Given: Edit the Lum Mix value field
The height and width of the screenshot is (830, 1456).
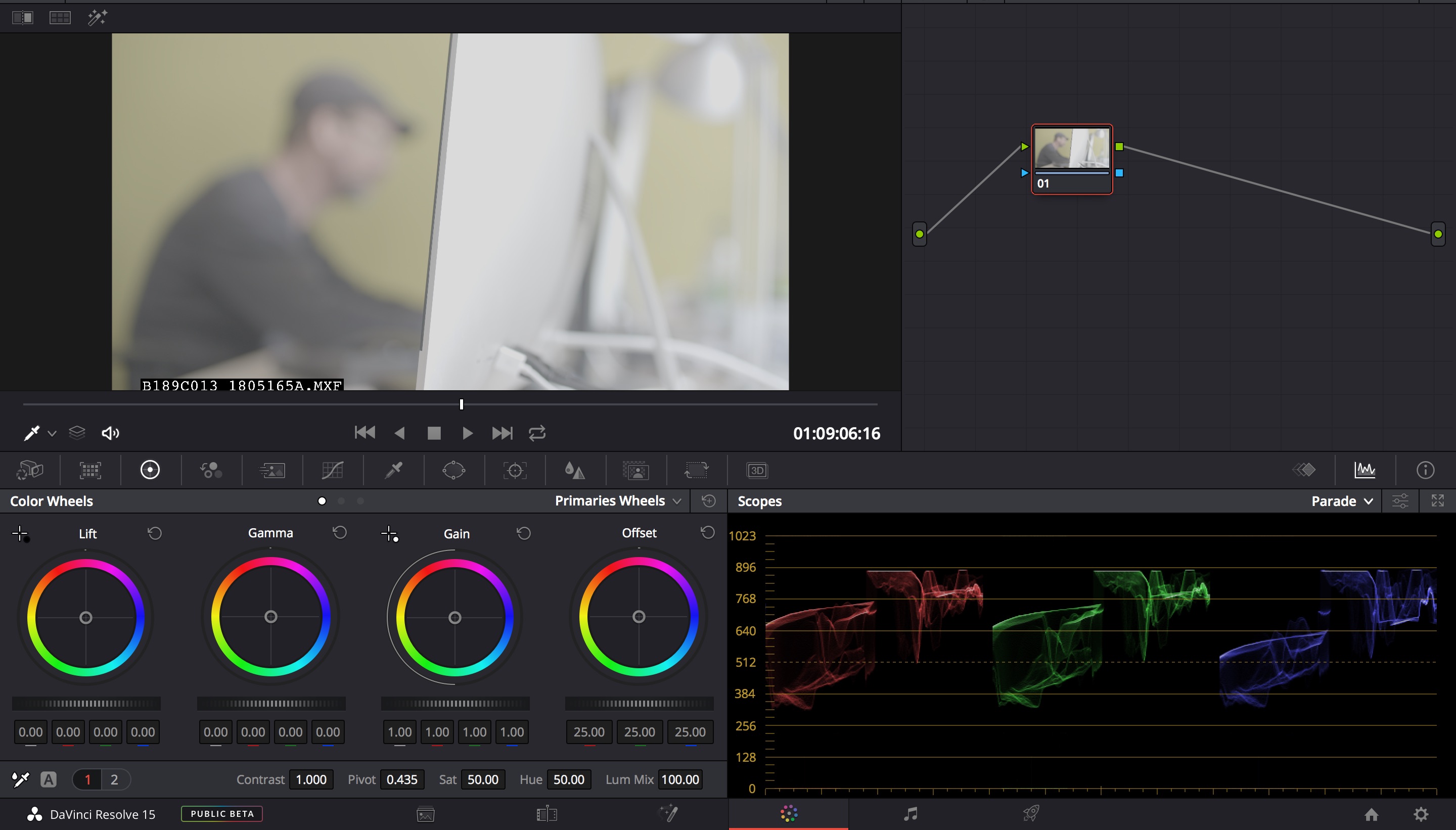Looking at the screenshot, I should tap(680, 779).
